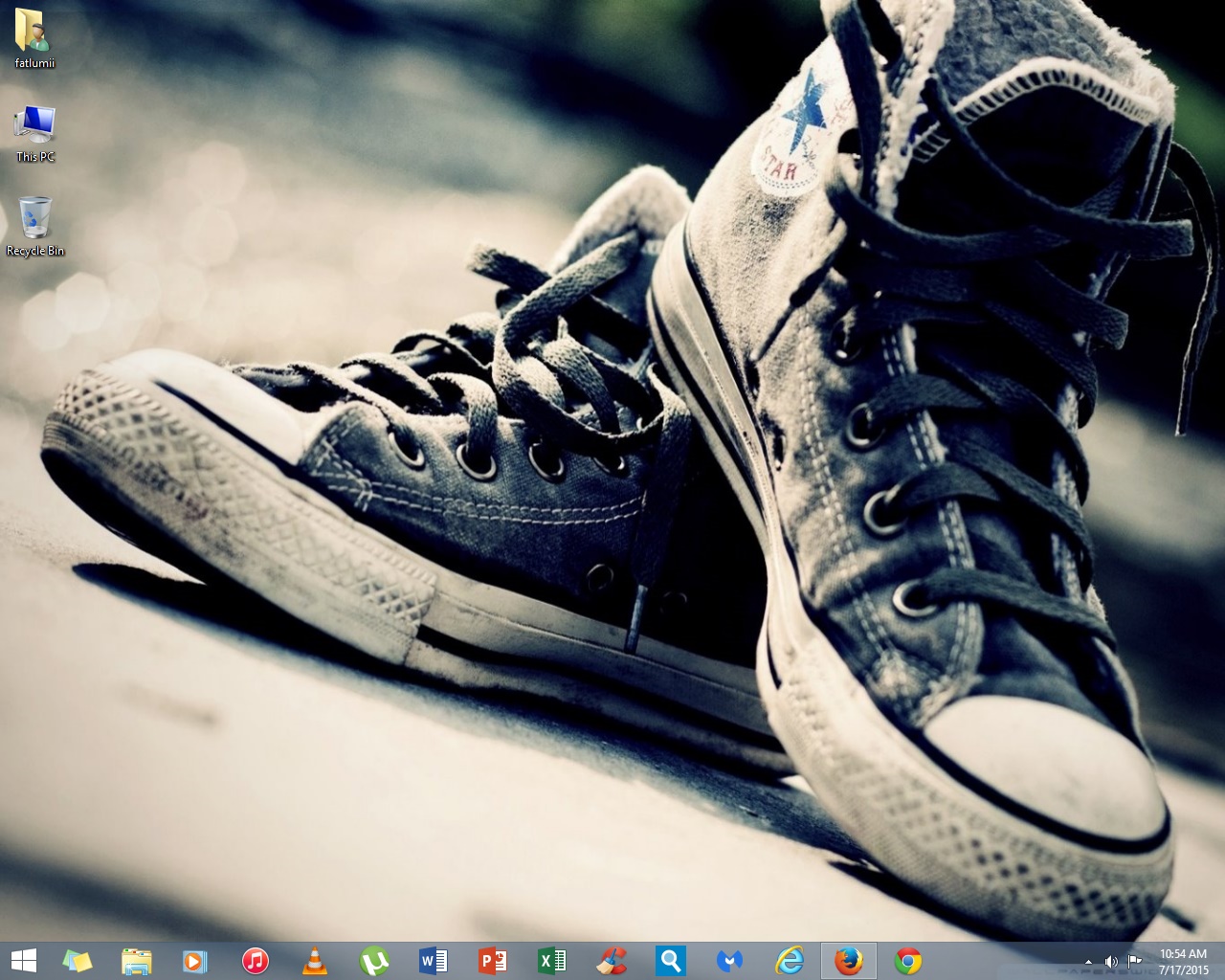Open Microsoft Word from the taskbar
Viewport: 1225px width, 980px height.
point(433,960)
